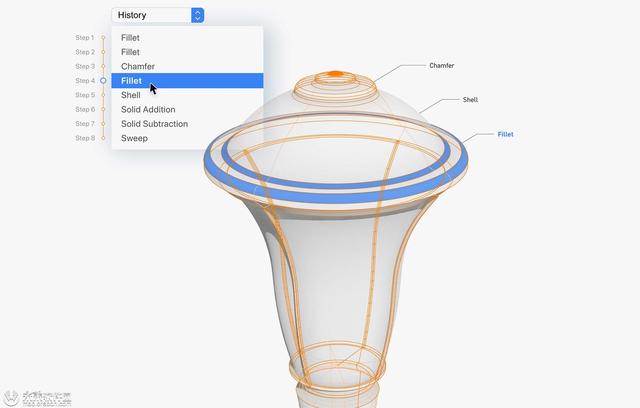The width and height of the screenshot is (640, 408).
Task: Click the watermark logo icon
Action: tap(11, 397)
